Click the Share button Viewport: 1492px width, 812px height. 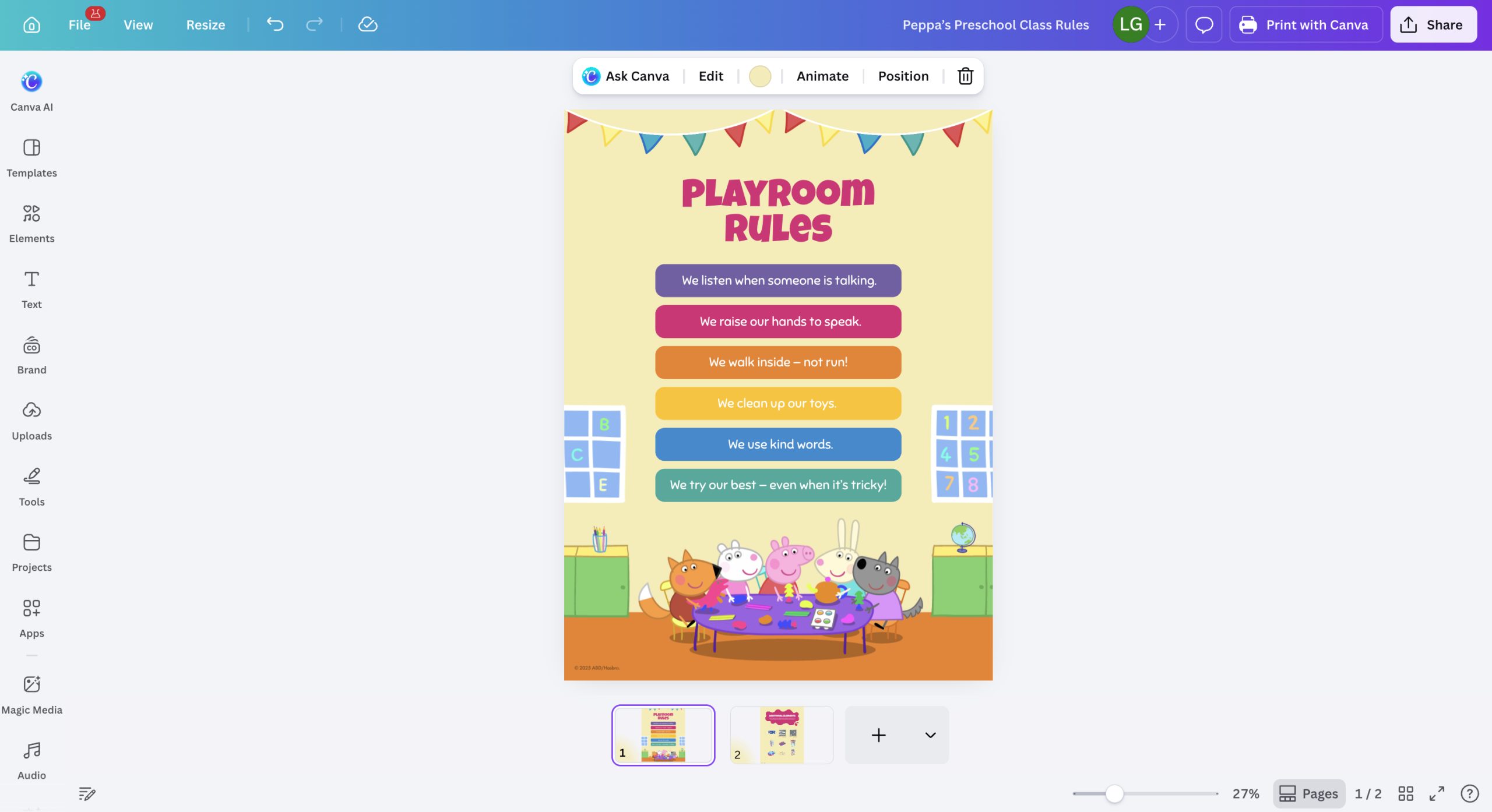tap(1433, 24)
